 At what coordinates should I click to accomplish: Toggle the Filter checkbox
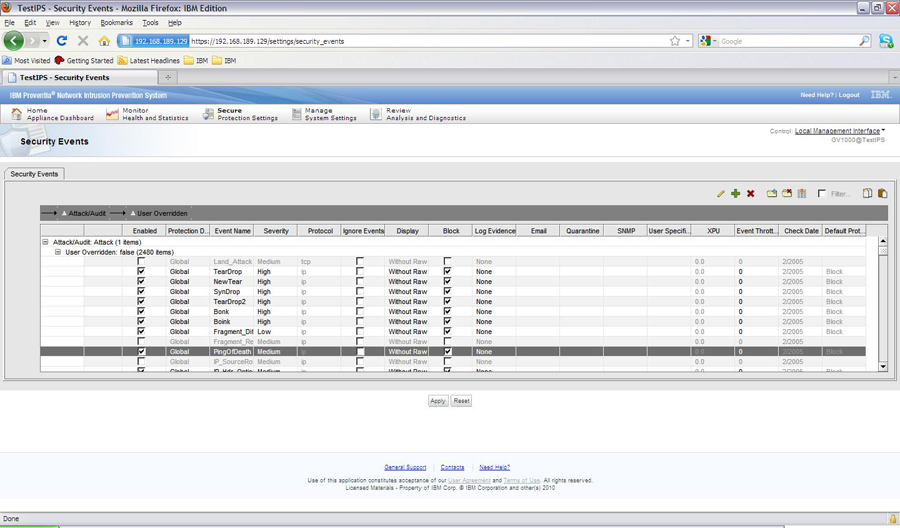(822, 193)
